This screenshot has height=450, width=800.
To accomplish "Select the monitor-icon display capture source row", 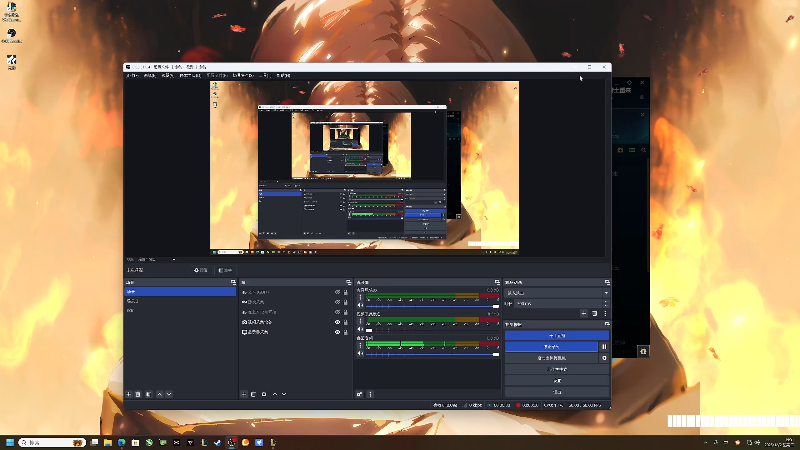I will click(295, 332).
